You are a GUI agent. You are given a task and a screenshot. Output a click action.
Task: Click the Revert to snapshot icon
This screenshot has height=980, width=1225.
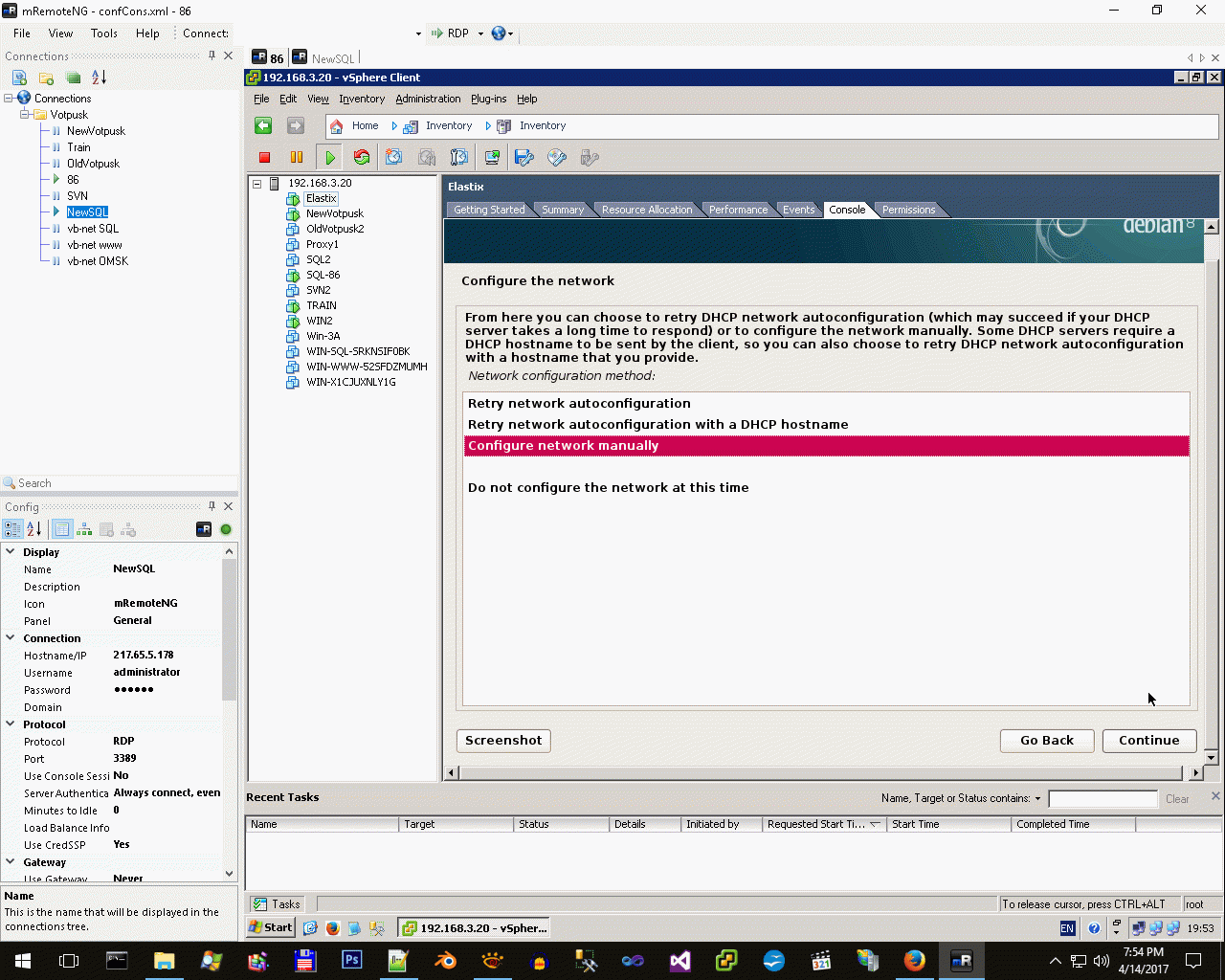pyautogui.click(x=427, y=157)
